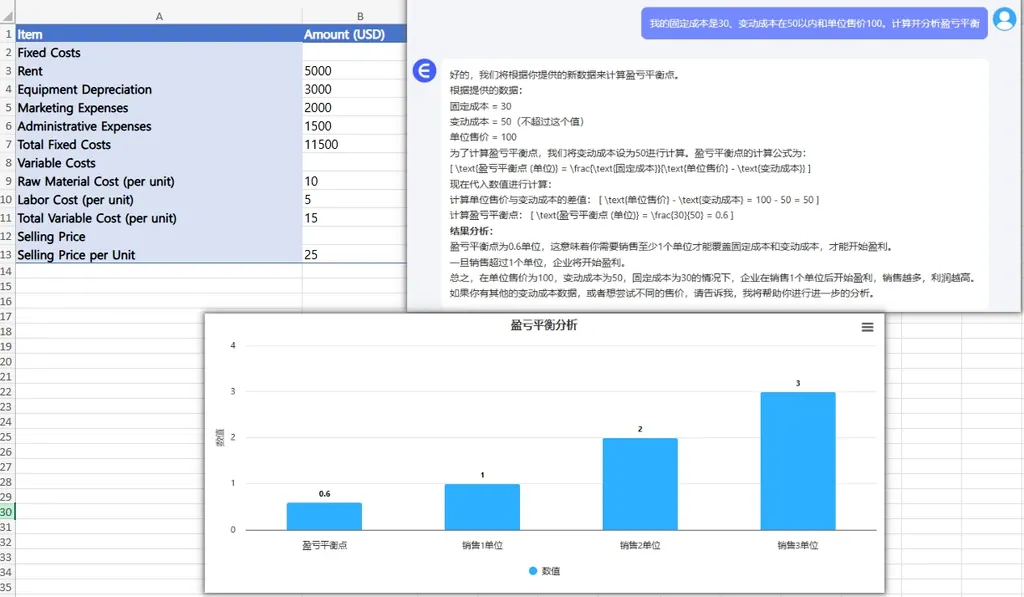This screenshot has width=1024, height=597.
Task: Click the 销售3单位 bar in chart
Action: [x=797, y=461]
